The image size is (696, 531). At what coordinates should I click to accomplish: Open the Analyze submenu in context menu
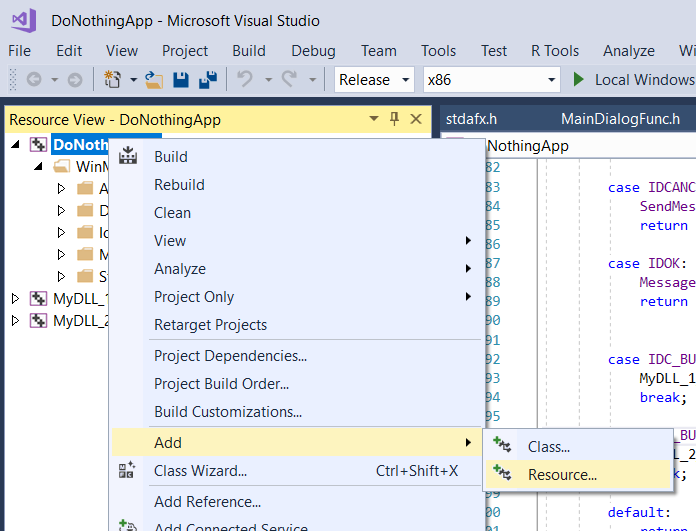point(296,269)
